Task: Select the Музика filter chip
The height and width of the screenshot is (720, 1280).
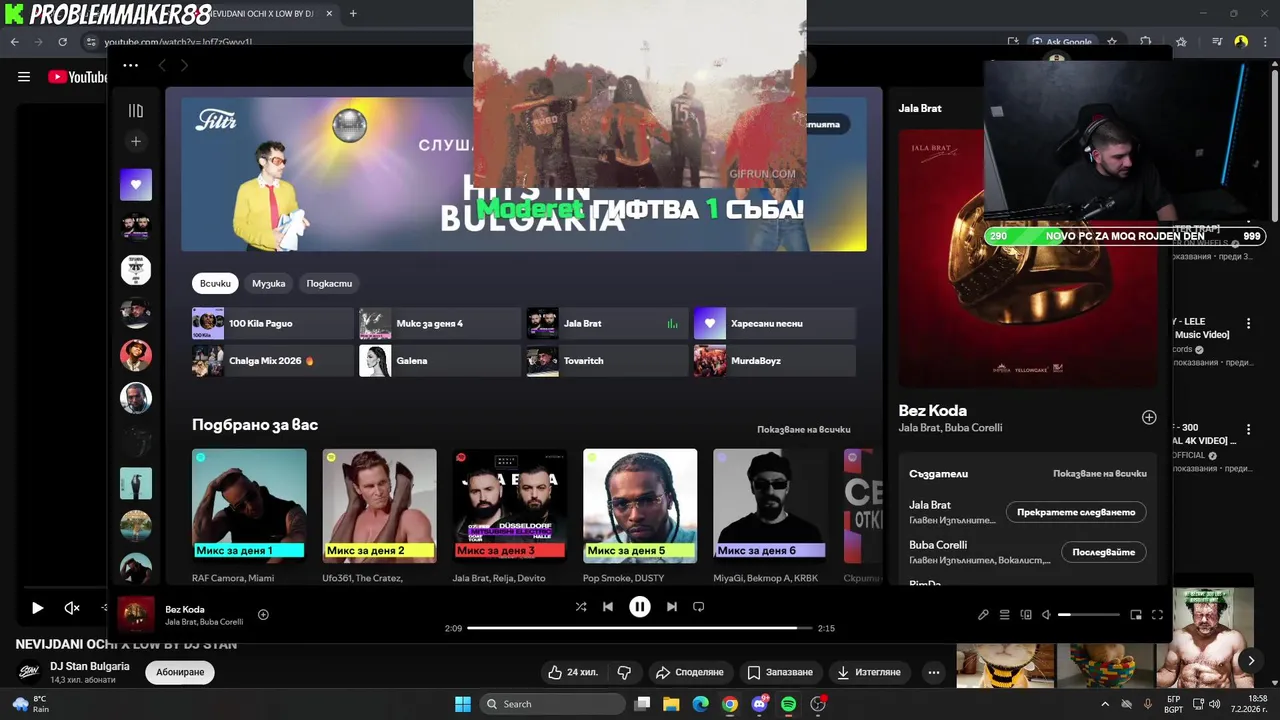Action: coord(268,283)
